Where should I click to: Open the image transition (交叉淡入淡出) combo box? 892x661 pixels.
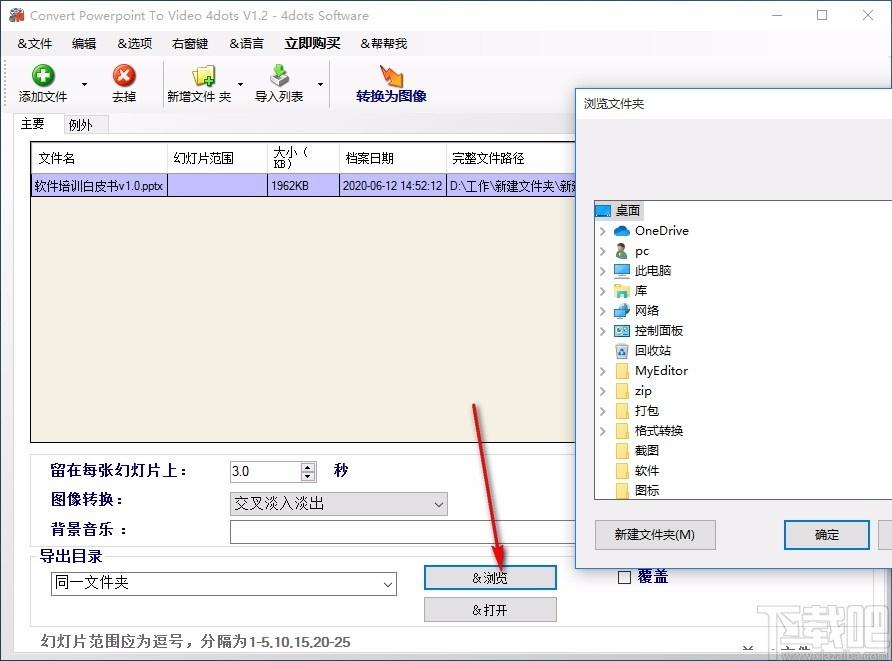click(x=338, y=504)
